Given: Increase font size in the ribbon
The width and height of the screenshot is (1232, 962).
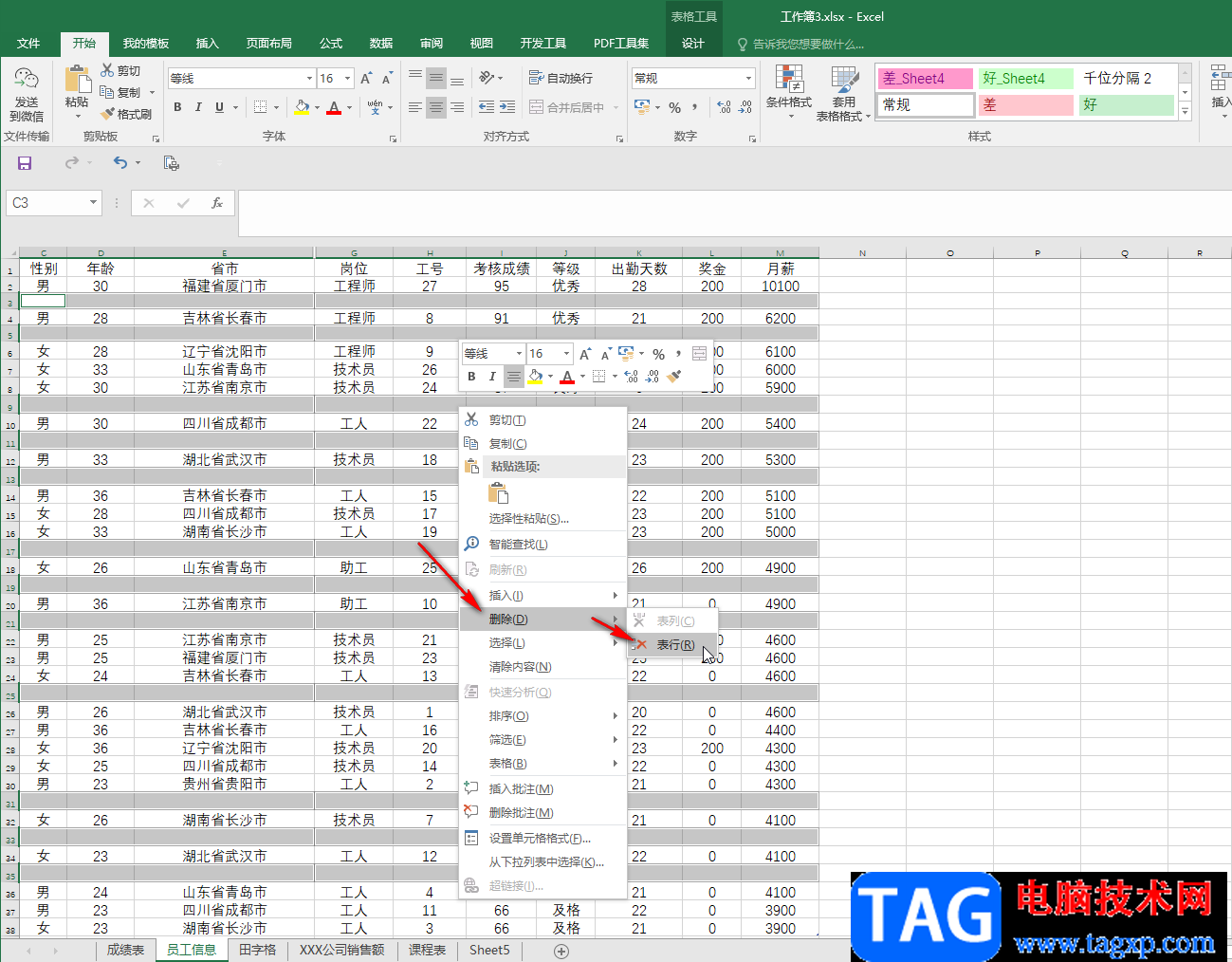Looking at the screenshot, I should pos(366,79).
